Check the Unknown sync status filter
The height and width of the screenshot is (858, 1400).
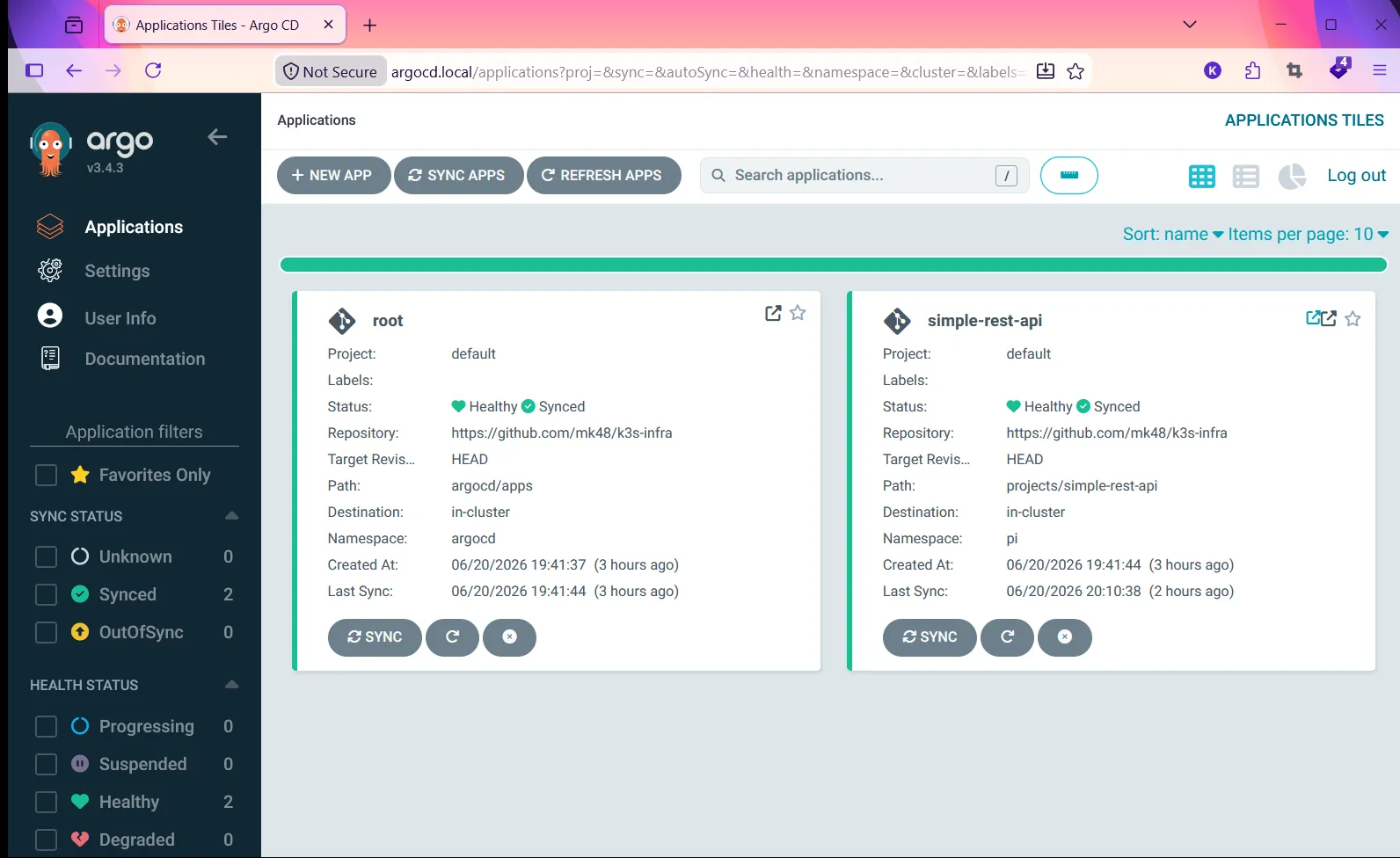pyautogui.click(x=46, y=556)
